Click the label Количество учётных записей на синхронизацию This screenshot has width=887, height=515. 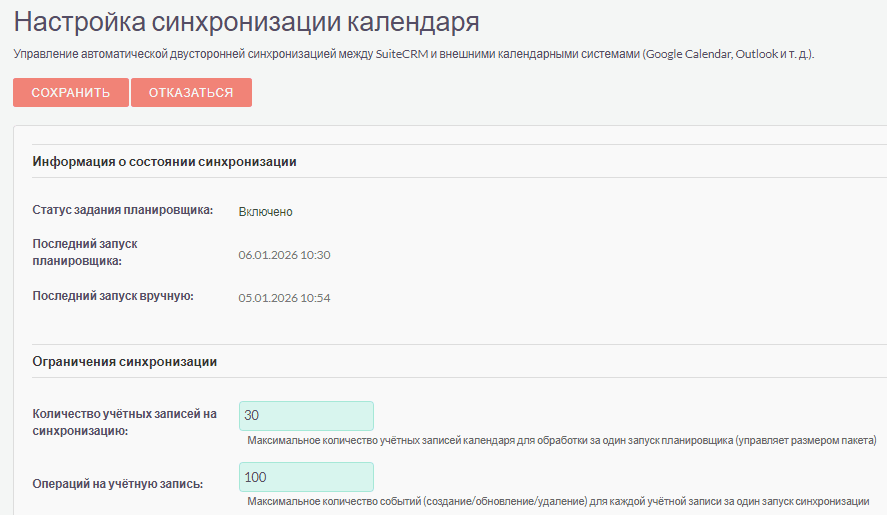pos(124,422)
